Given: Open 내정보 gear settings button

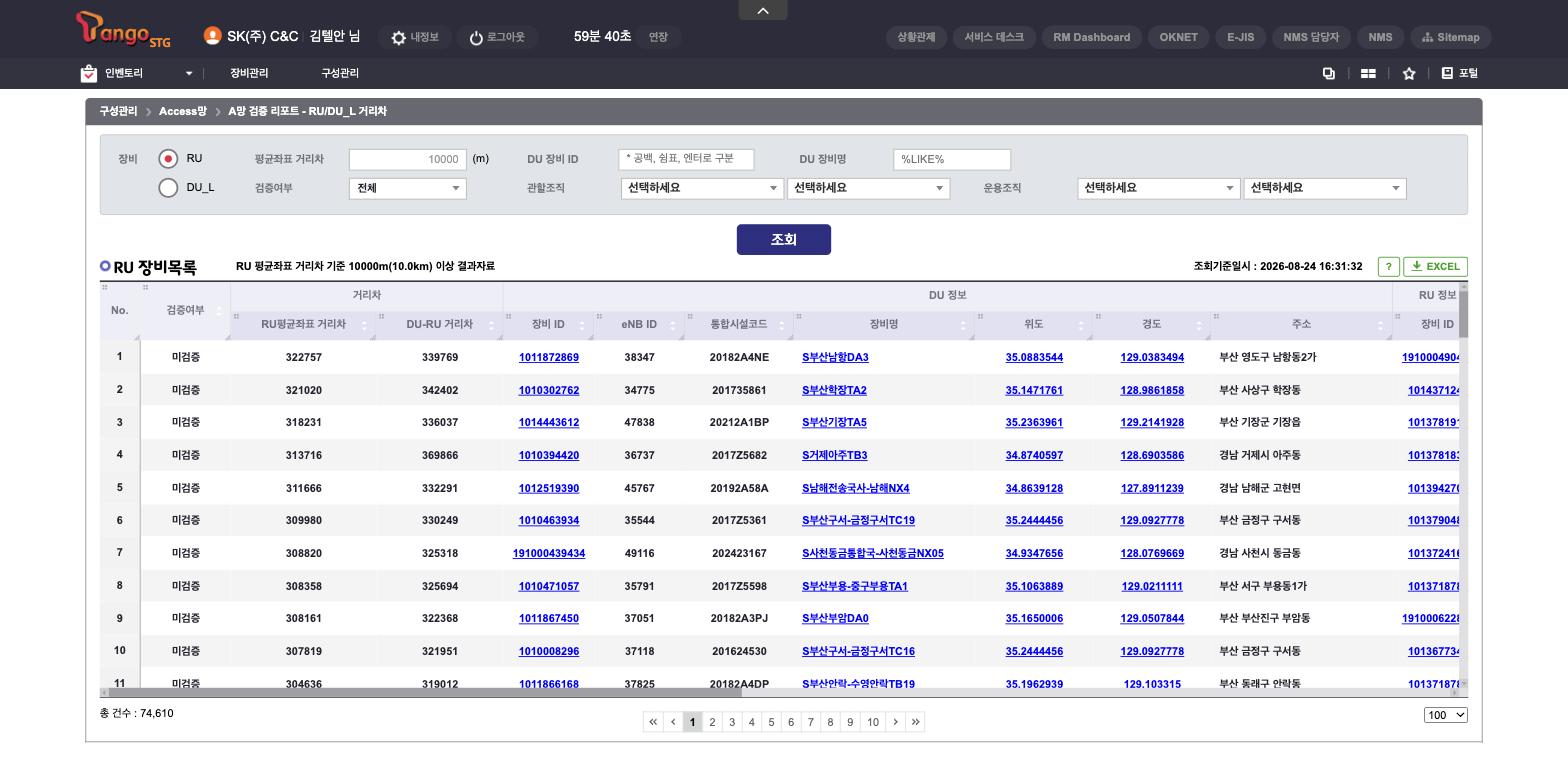Looking at the screenshot, I should tap(414, 37).
